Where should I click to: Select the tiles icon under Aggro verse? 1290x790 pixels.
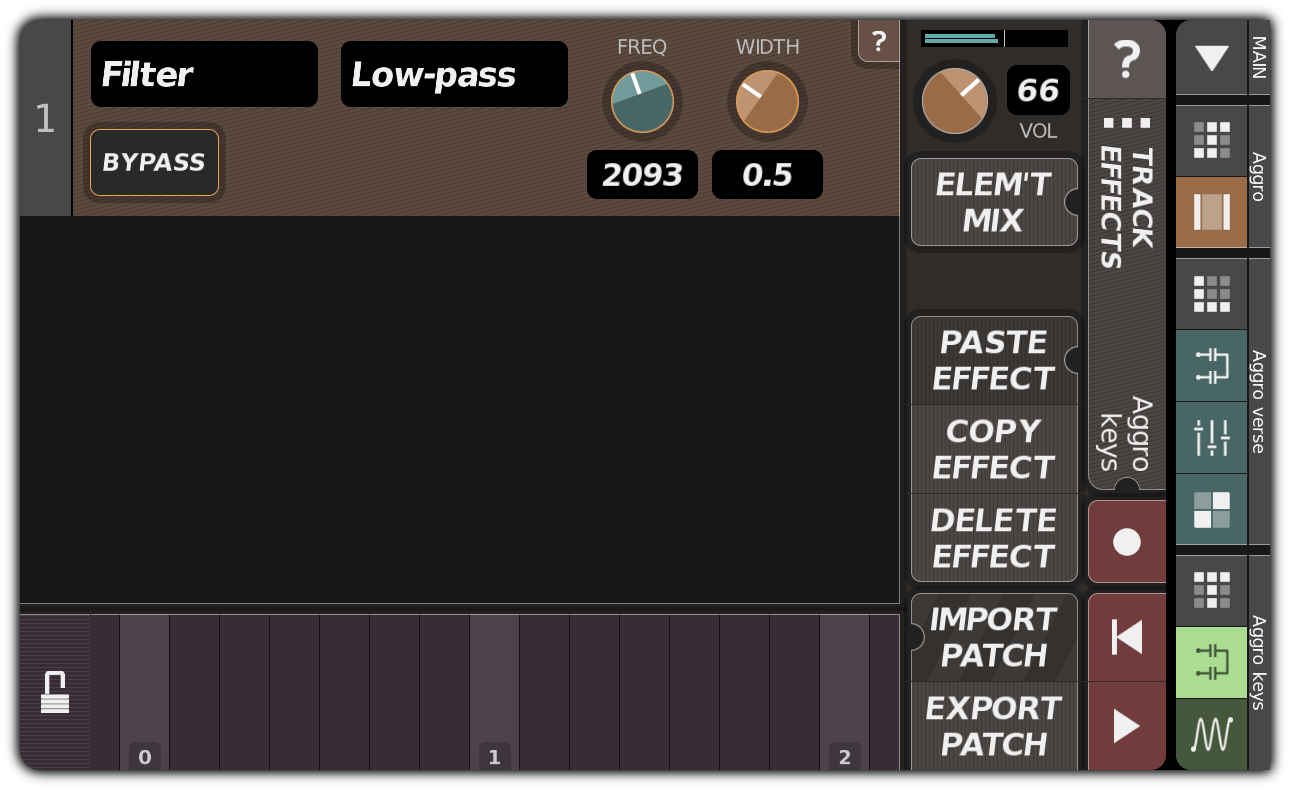[1211, 510]
